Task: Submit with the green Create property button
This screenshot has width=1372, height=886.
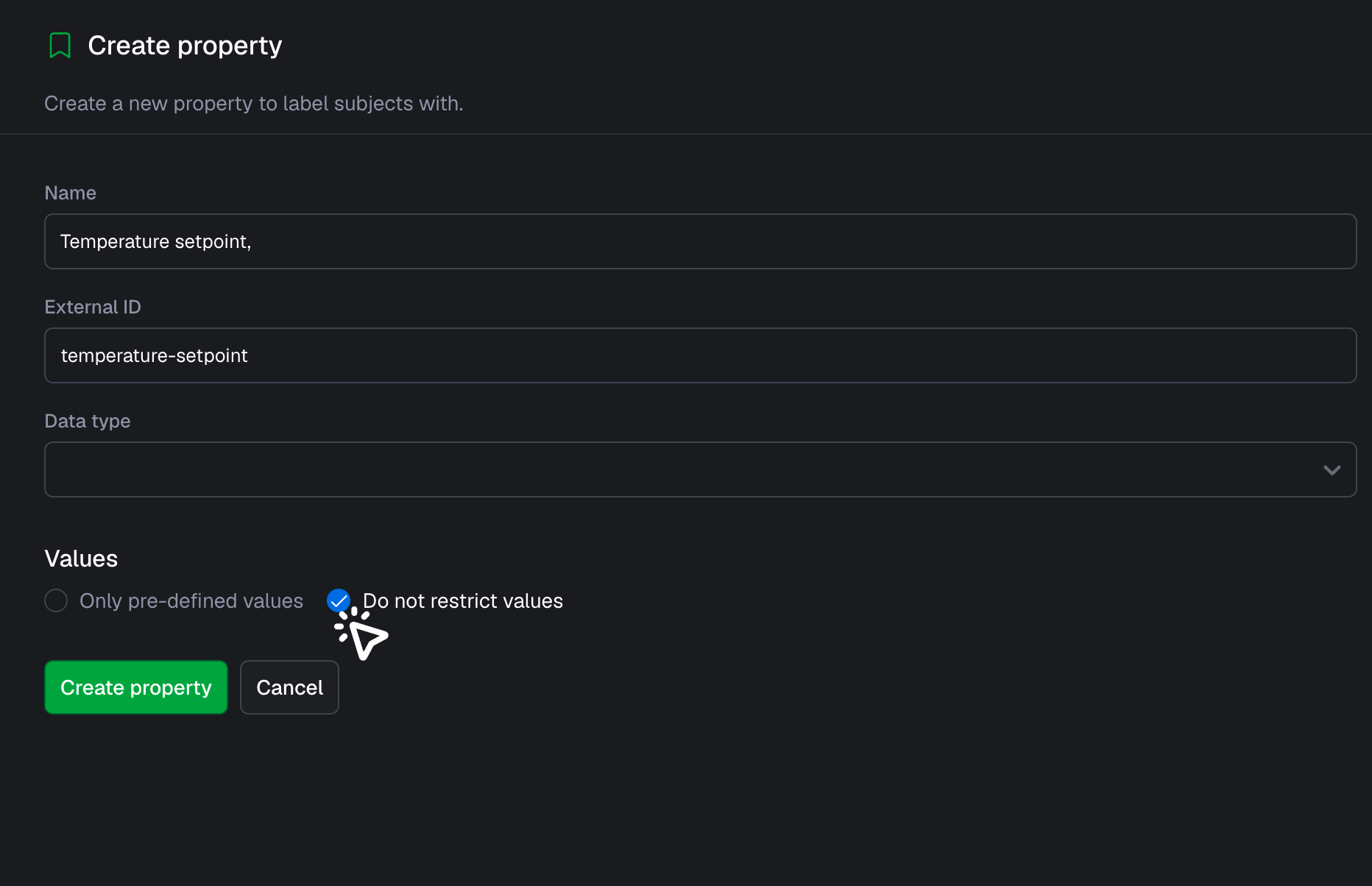Action: 136,687
